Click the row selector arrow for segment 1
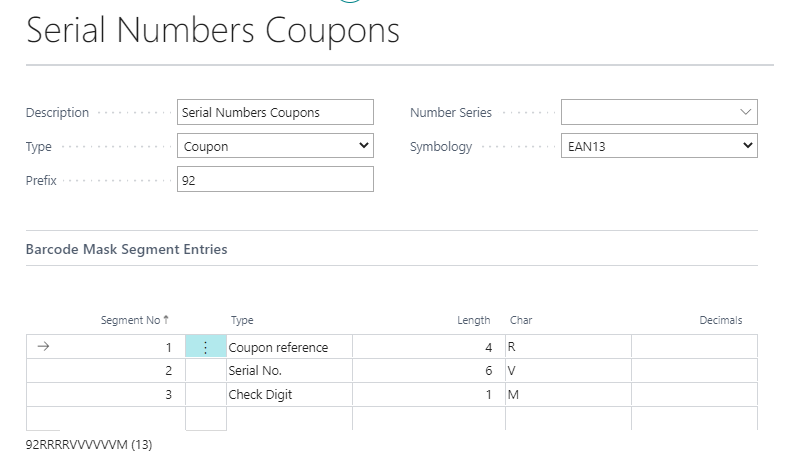This screenshot has width=802, height=456. point(43,347)
